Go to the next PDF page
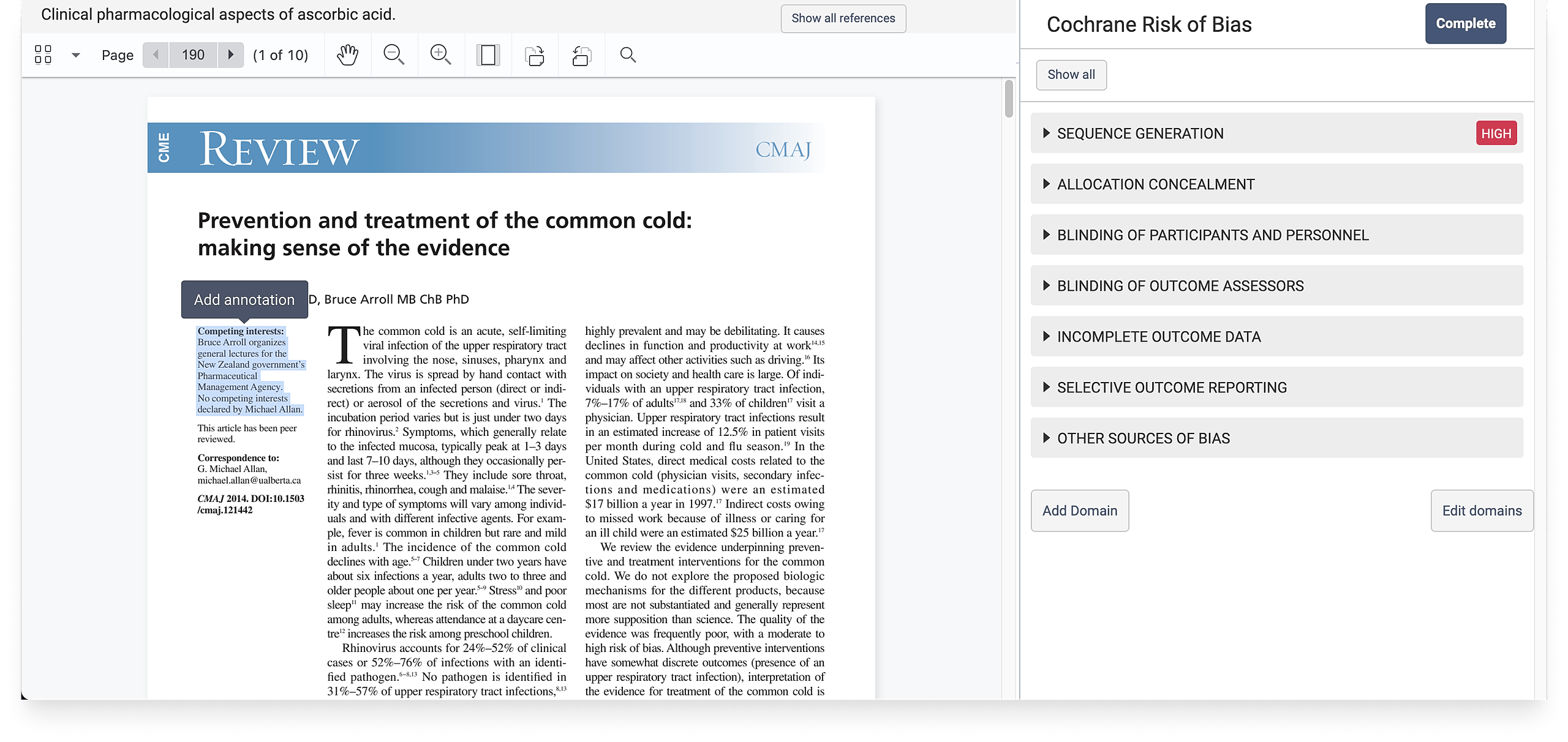This screenshot has height=742, width=1568. point(231,54)
